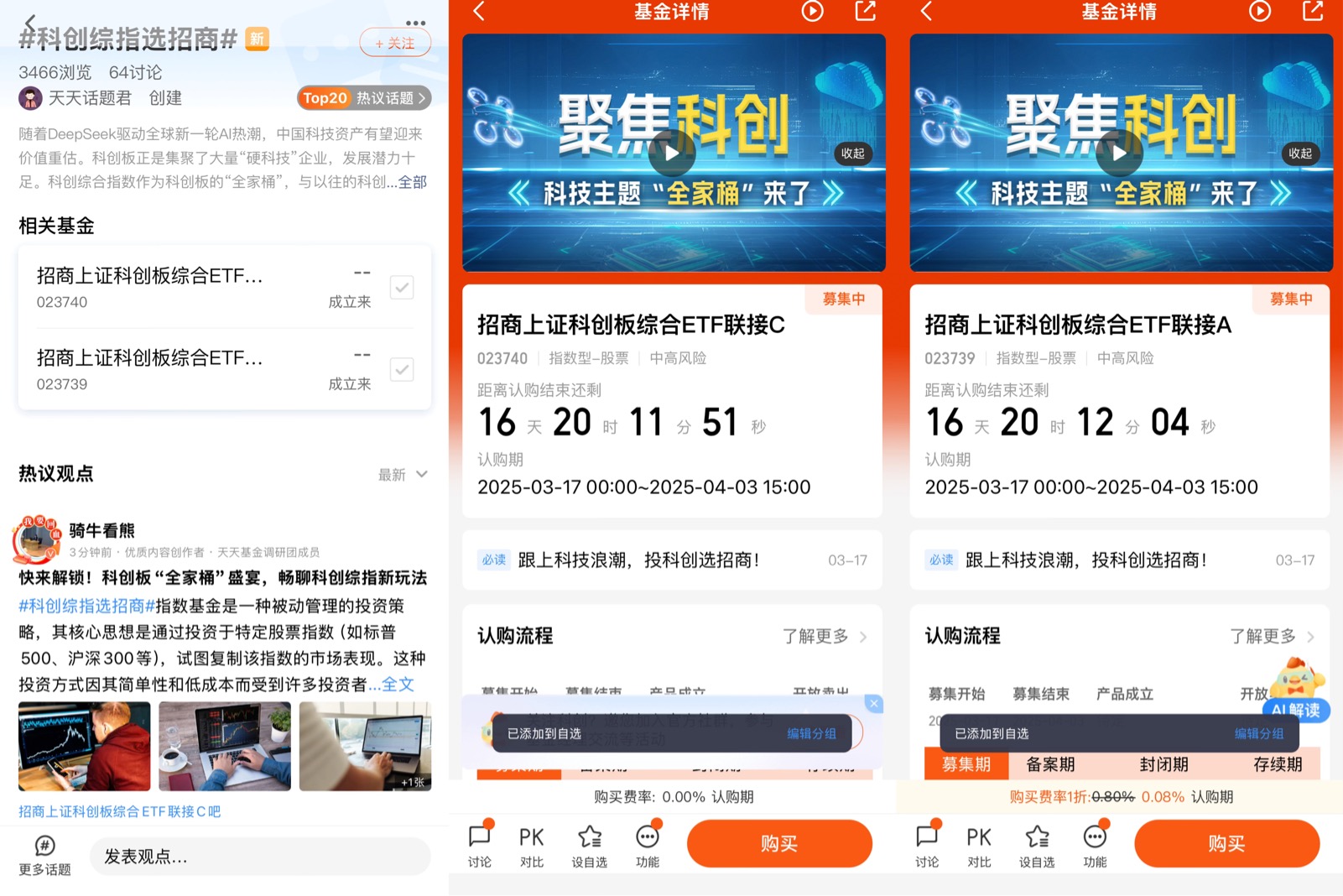This screenshot has width=1343, height=896.
Task: Read the full post via 全文 link
Action: [398, 685]
